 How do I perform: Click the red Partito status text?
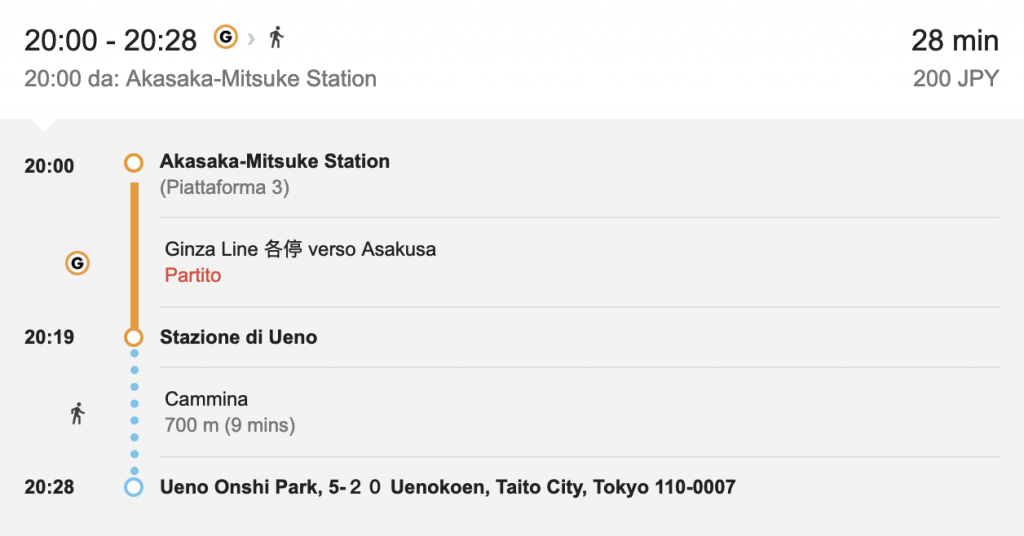193,276
